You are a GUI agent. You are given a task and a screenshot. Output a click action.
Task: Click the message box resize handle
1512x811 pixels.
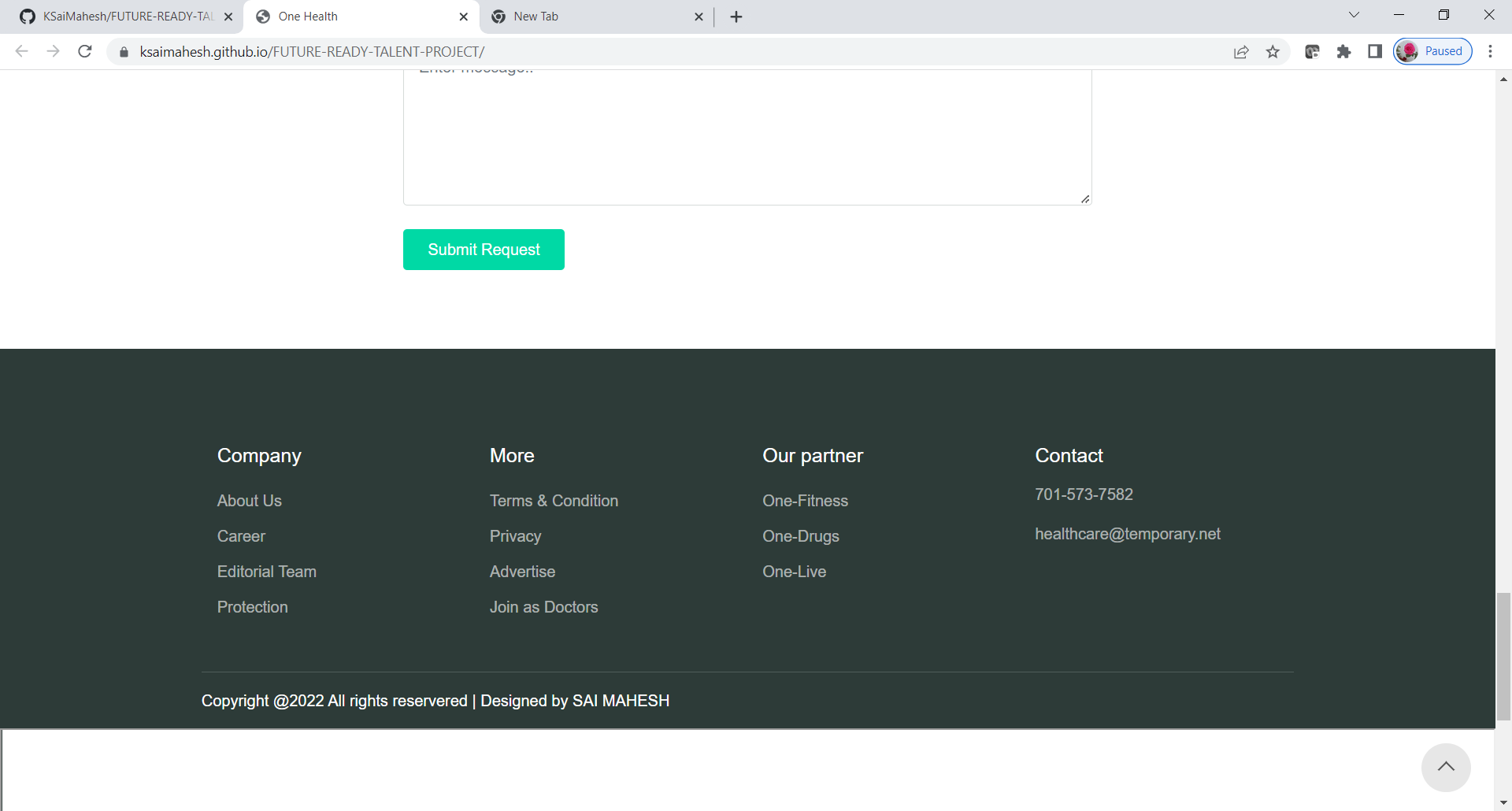pos(1085,198)
